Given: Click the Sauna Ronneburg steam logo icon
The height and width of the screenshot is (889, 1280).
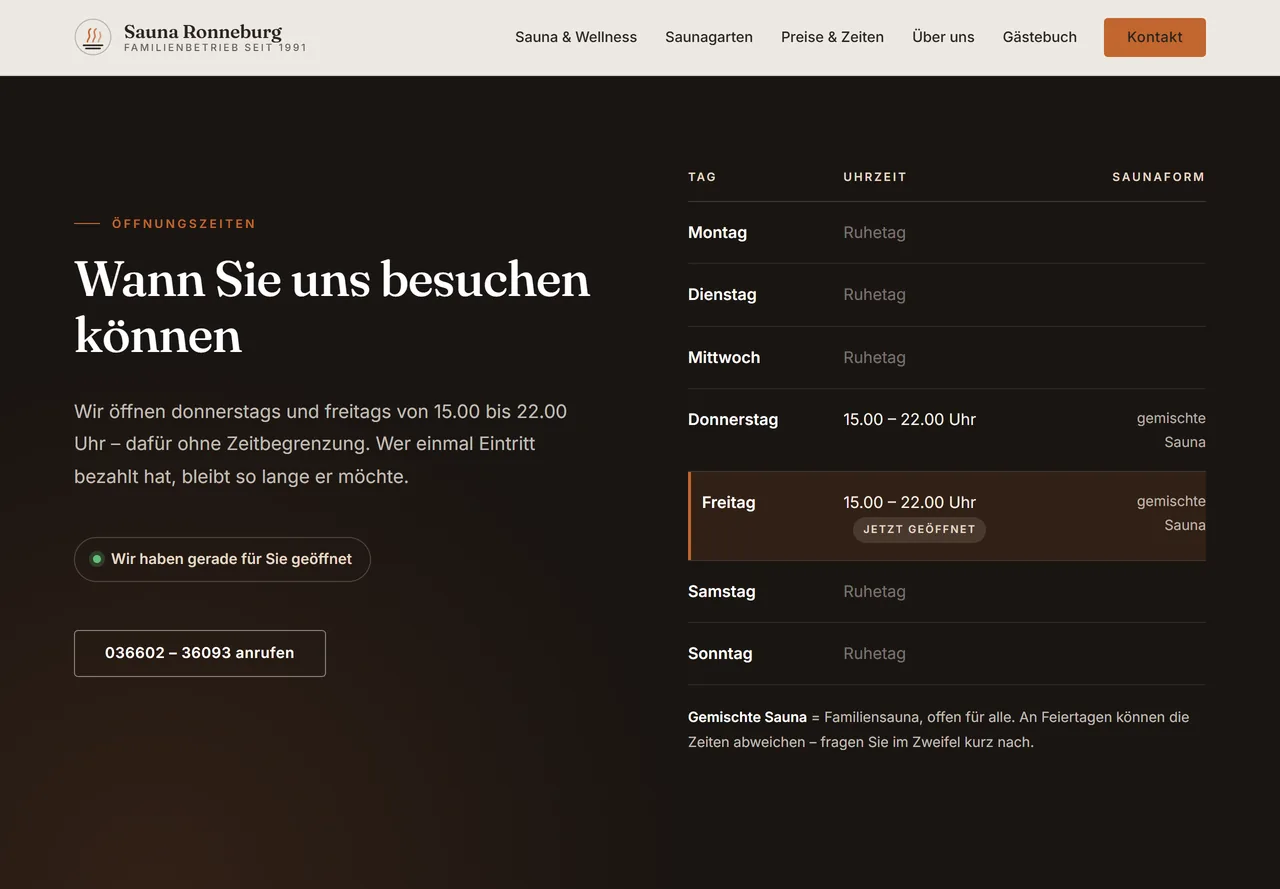Looking at the screenshot, I should [x=93, y=37].
